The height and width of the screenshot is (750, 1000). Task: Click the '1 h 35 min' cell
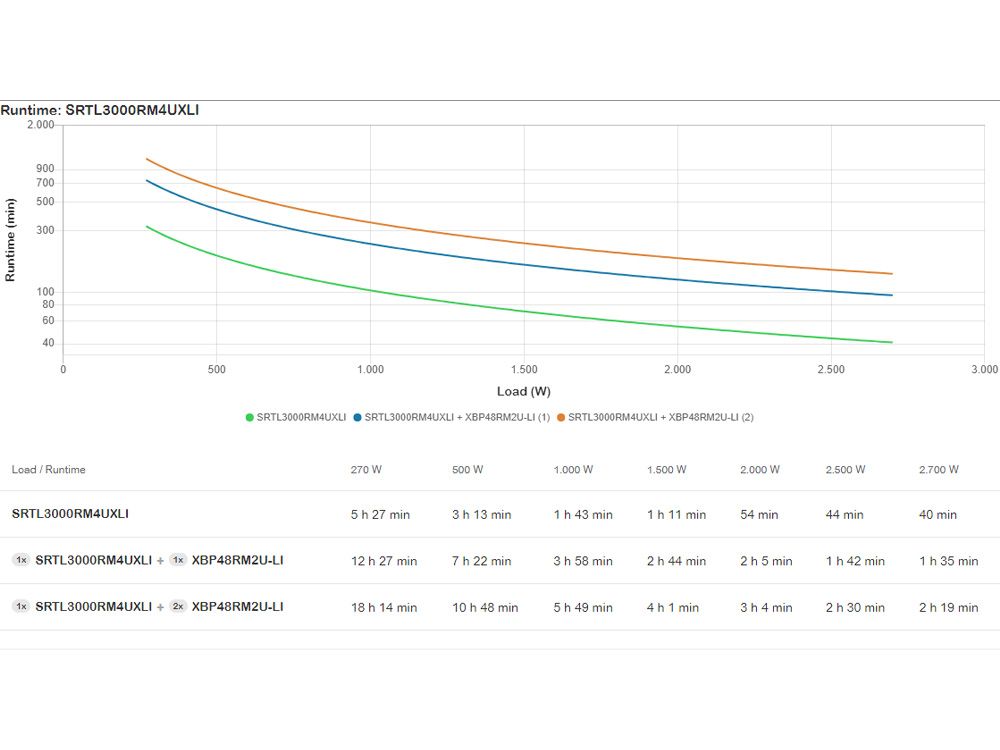click(948, 561)
